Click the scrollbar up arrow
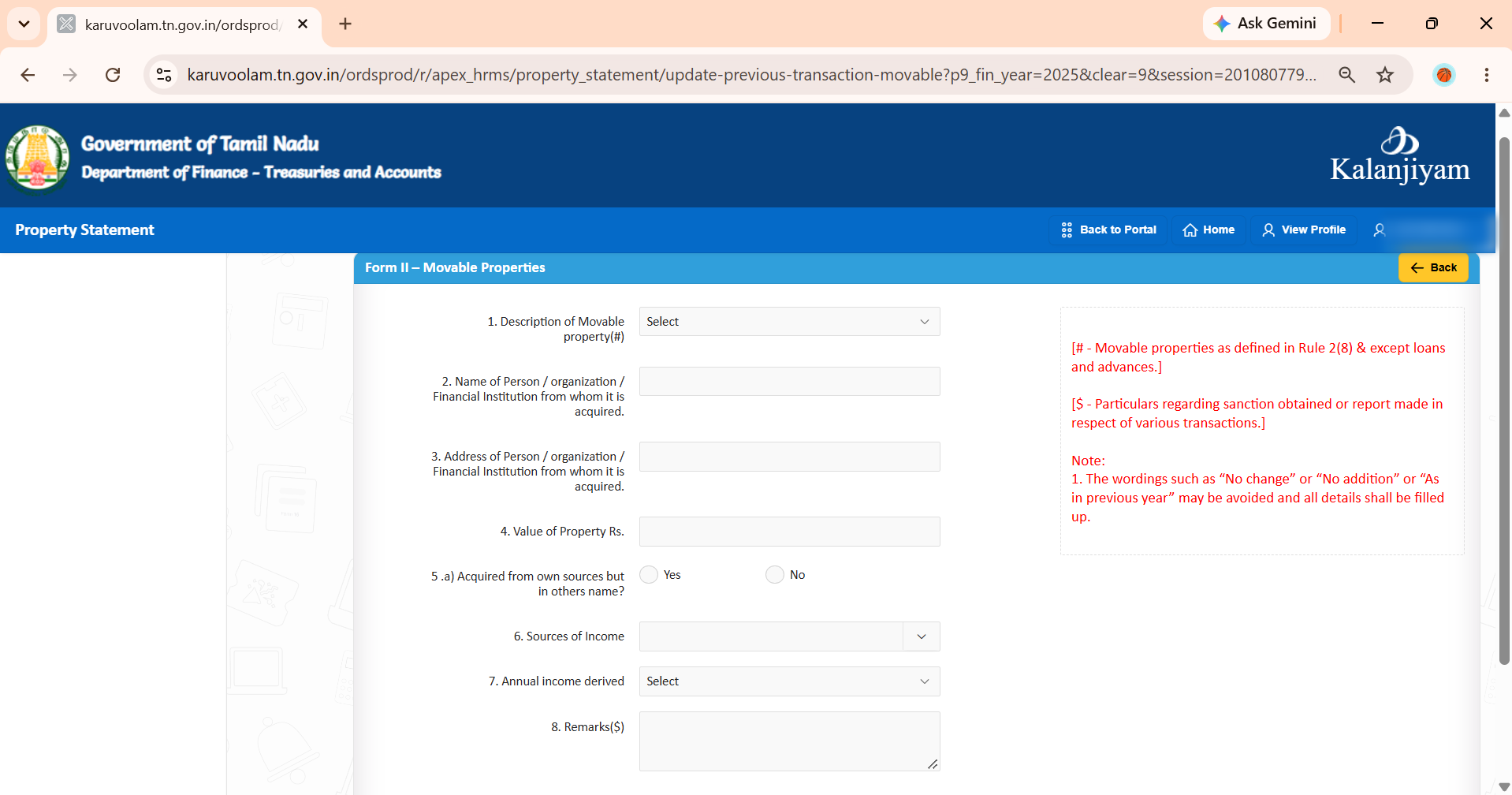The height and width of the screenshot is (795, 1512). (1504, 113)
